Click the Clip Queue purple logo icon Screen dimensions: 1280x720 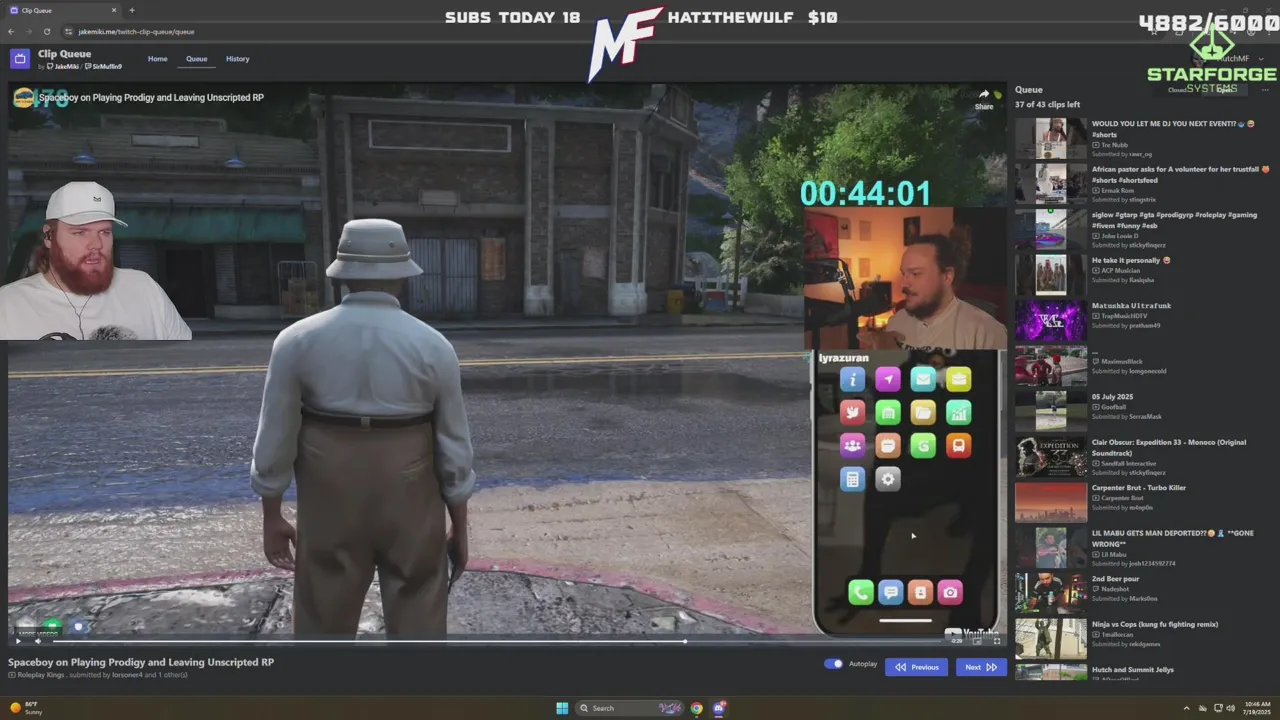pos(20,59)
